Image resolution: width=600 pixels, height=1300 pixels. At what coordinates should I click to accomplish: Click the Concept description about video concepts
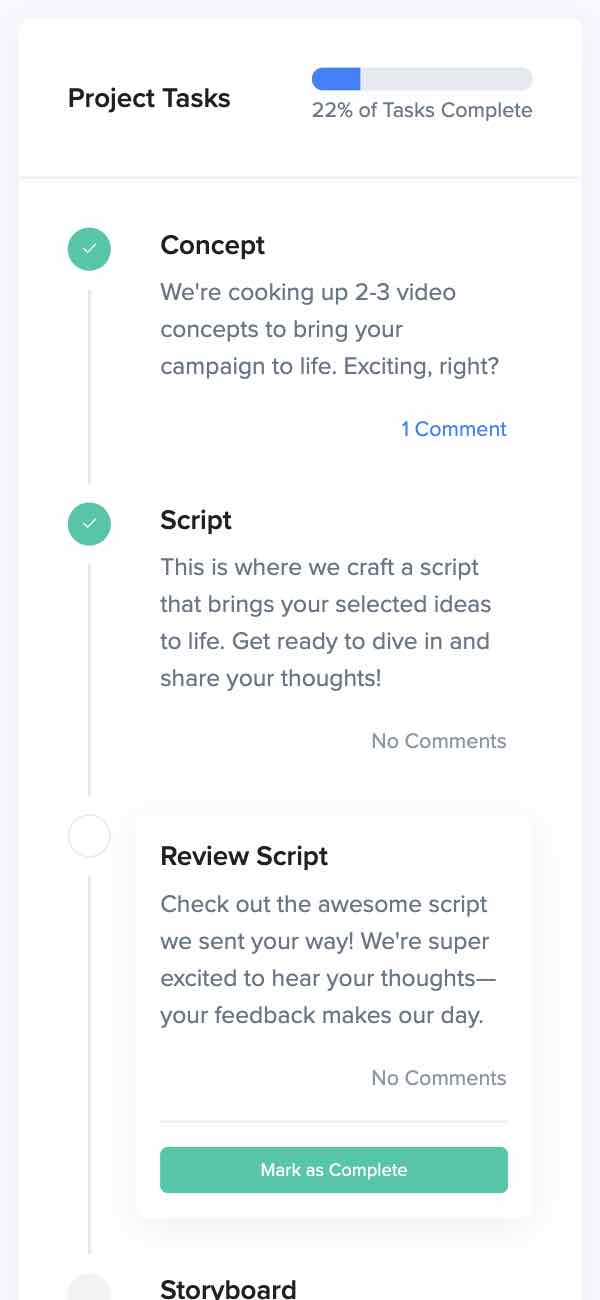point(329,330)
